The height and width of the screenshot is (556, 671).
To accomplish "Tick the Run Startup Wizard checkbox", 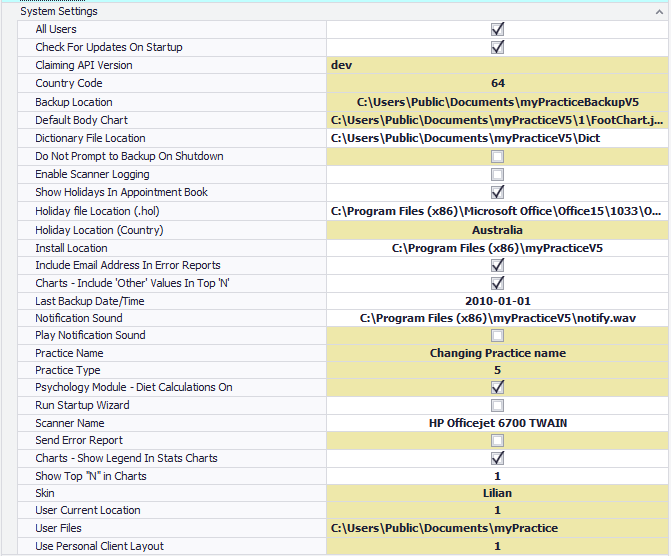I will (x=497, y=405).
